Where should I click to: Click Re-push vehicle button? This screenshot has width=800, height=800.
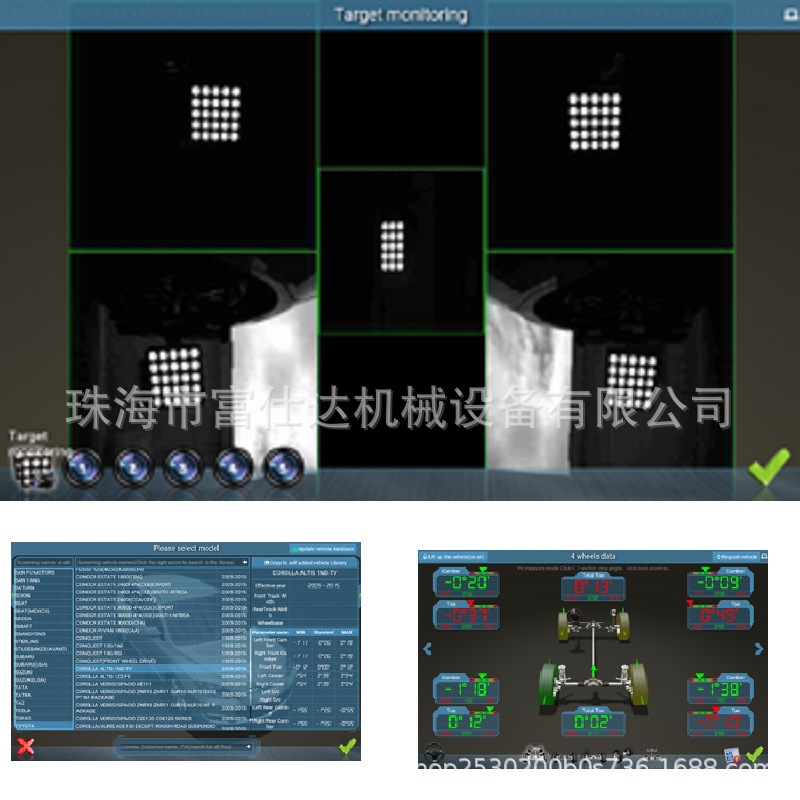pyautogui.click(x=736, y=557)
